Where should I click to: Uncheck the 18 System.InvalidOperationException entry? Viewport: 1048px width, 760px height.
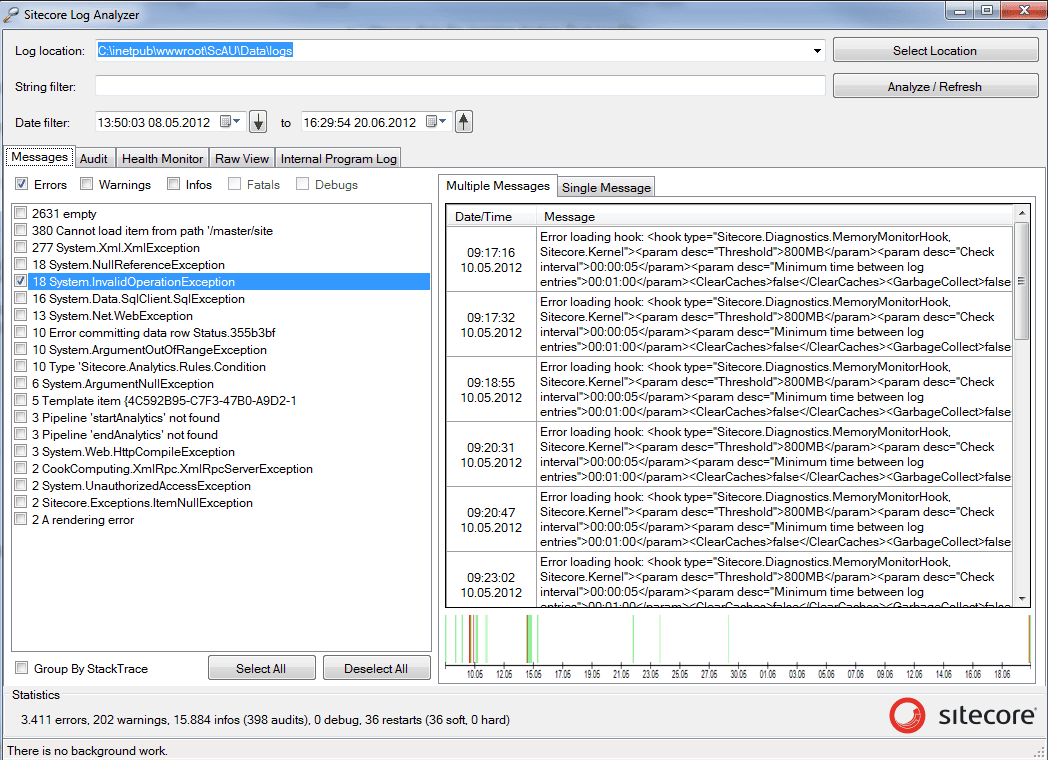coord(21,281)
